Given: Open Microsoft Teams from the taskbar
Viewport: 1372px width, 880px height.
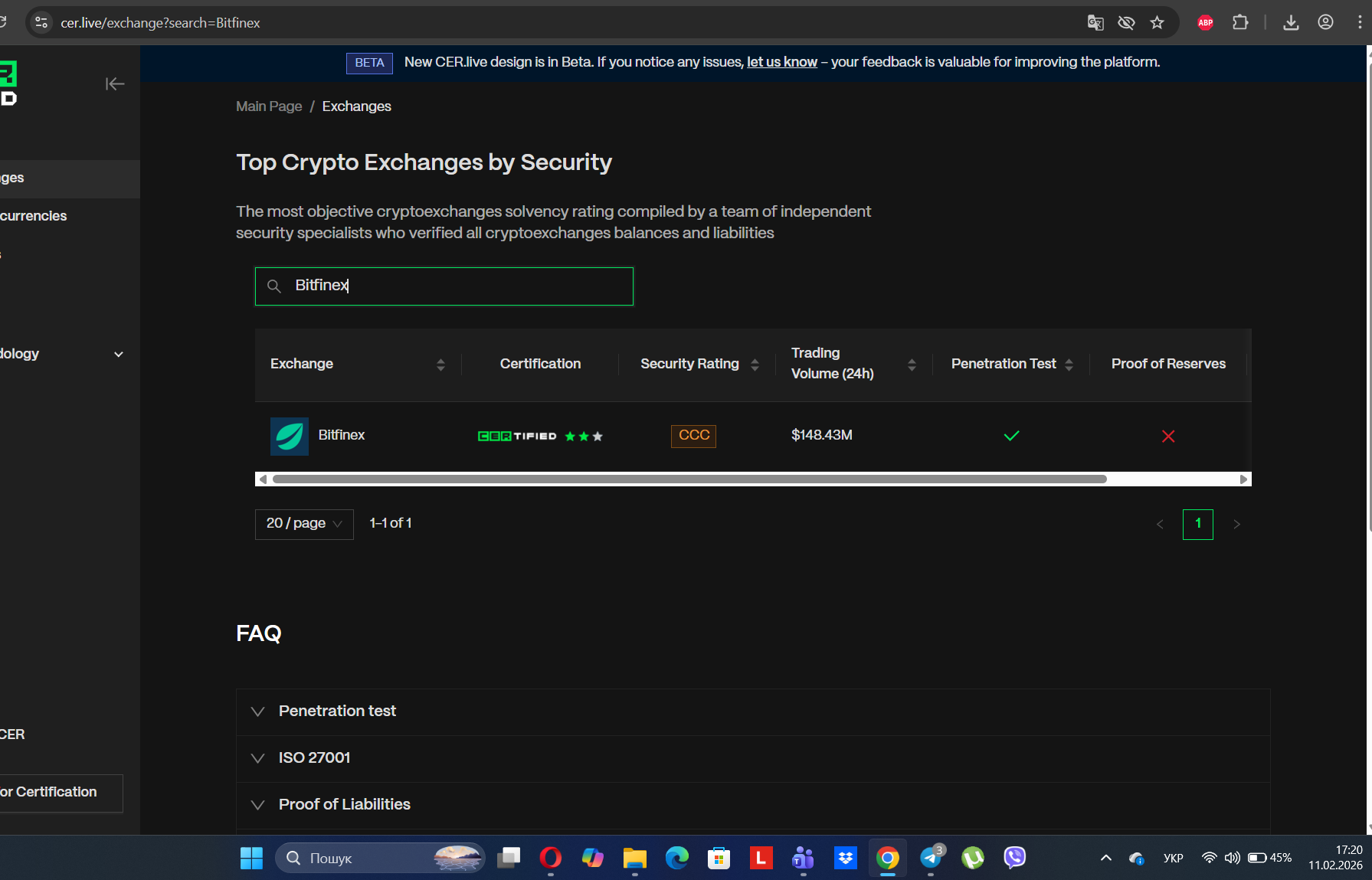Looking at the screenshot, I should tap(803, 858).
